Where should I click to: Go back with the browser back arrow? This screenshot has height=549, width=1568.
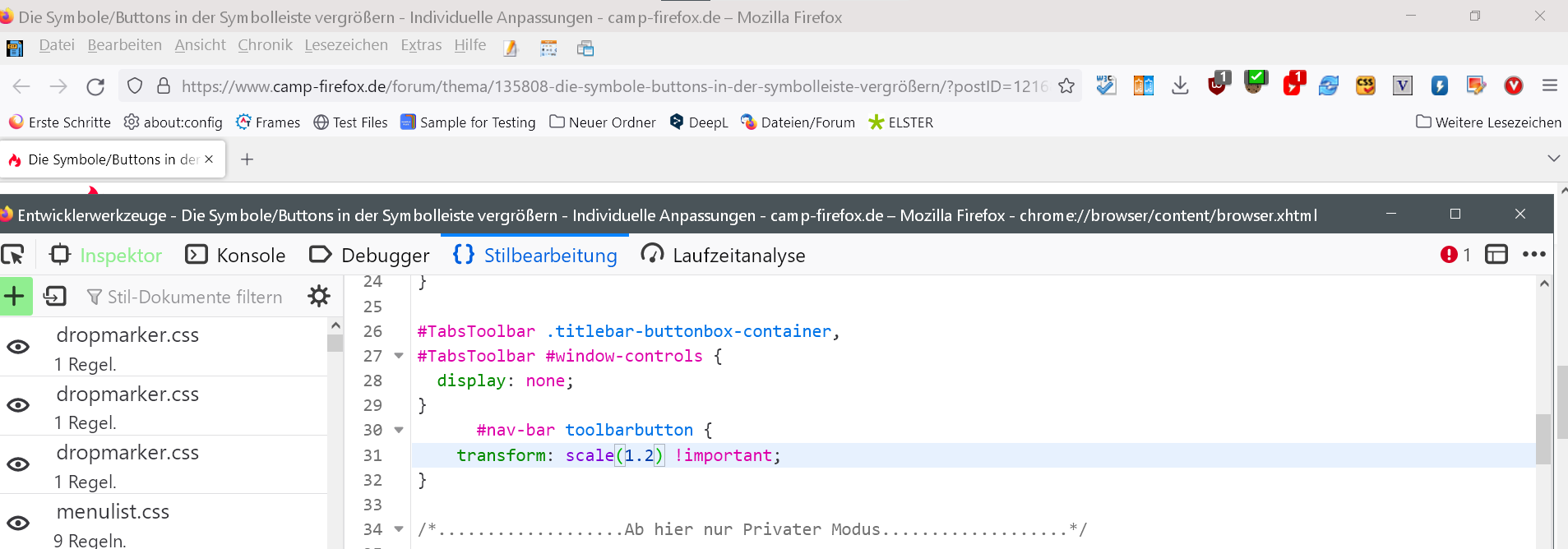click(x=21, y=86)
